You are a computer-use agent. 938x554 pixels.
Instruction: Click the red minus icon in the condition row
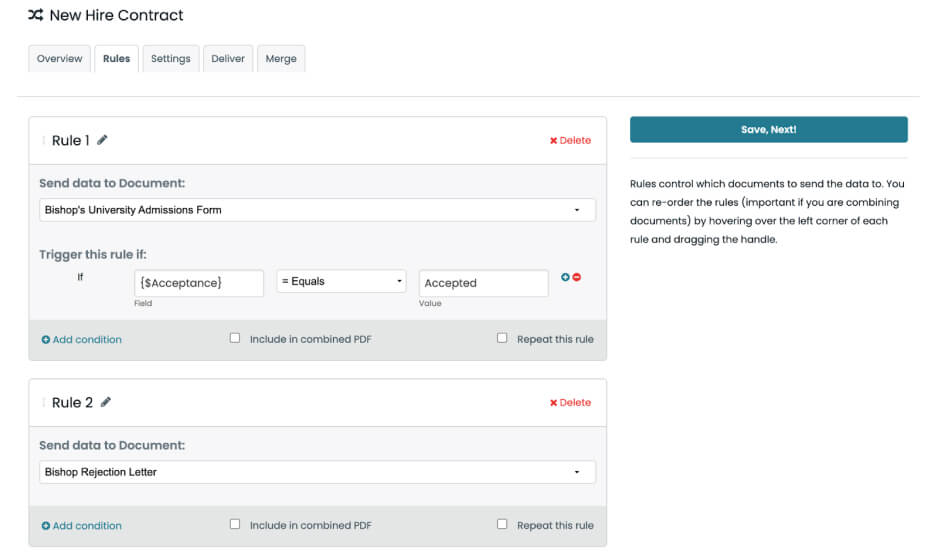577,277
